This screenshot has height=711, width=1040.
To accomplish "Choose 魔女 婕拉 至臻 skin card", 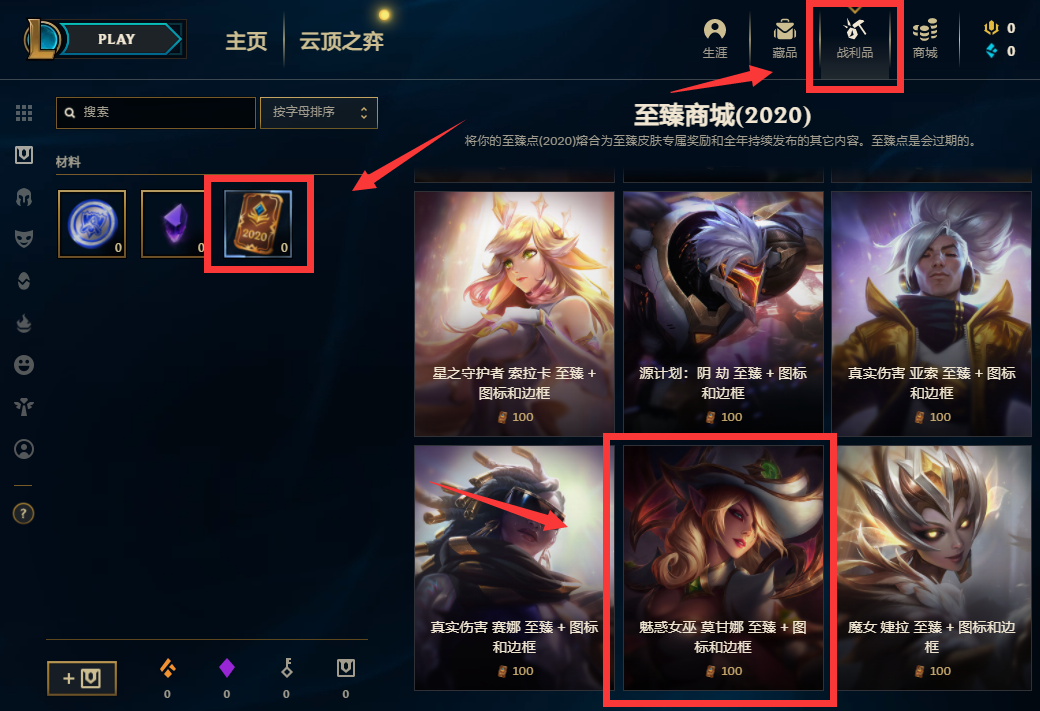I will pyautogui.click(x=931, y=568).
